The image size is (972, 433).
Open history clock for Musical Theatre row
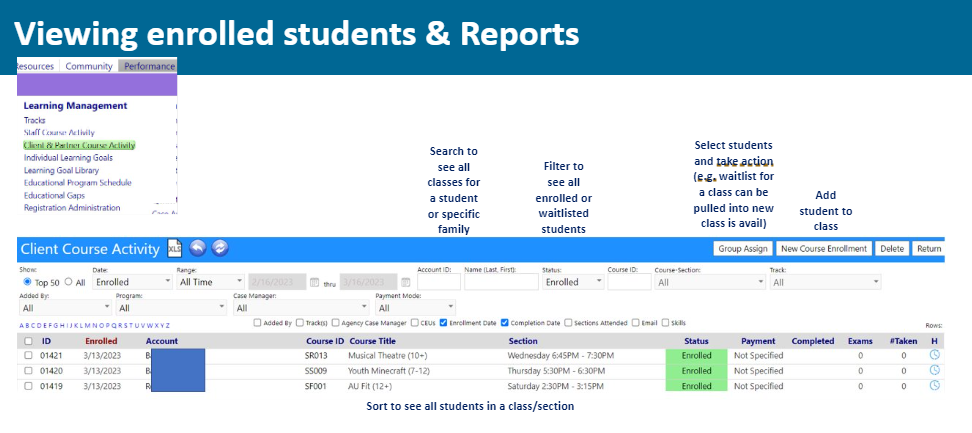coord(934,355)
